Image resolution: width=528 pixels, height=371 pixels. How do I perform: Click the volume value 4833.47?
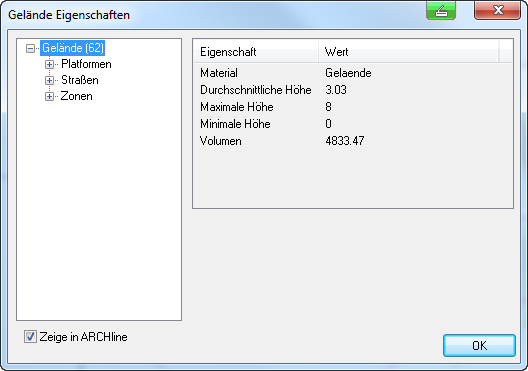pyautogui.click(x=344, y=141)
